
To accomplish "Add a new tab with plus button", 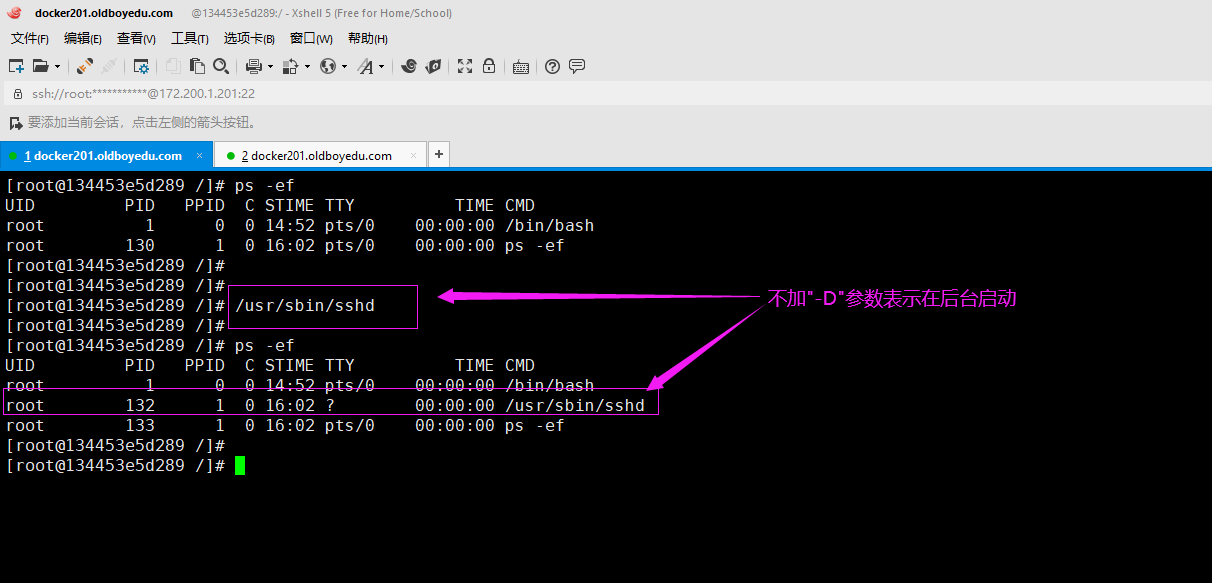I will pyautogui.click(x=438, y=155).
